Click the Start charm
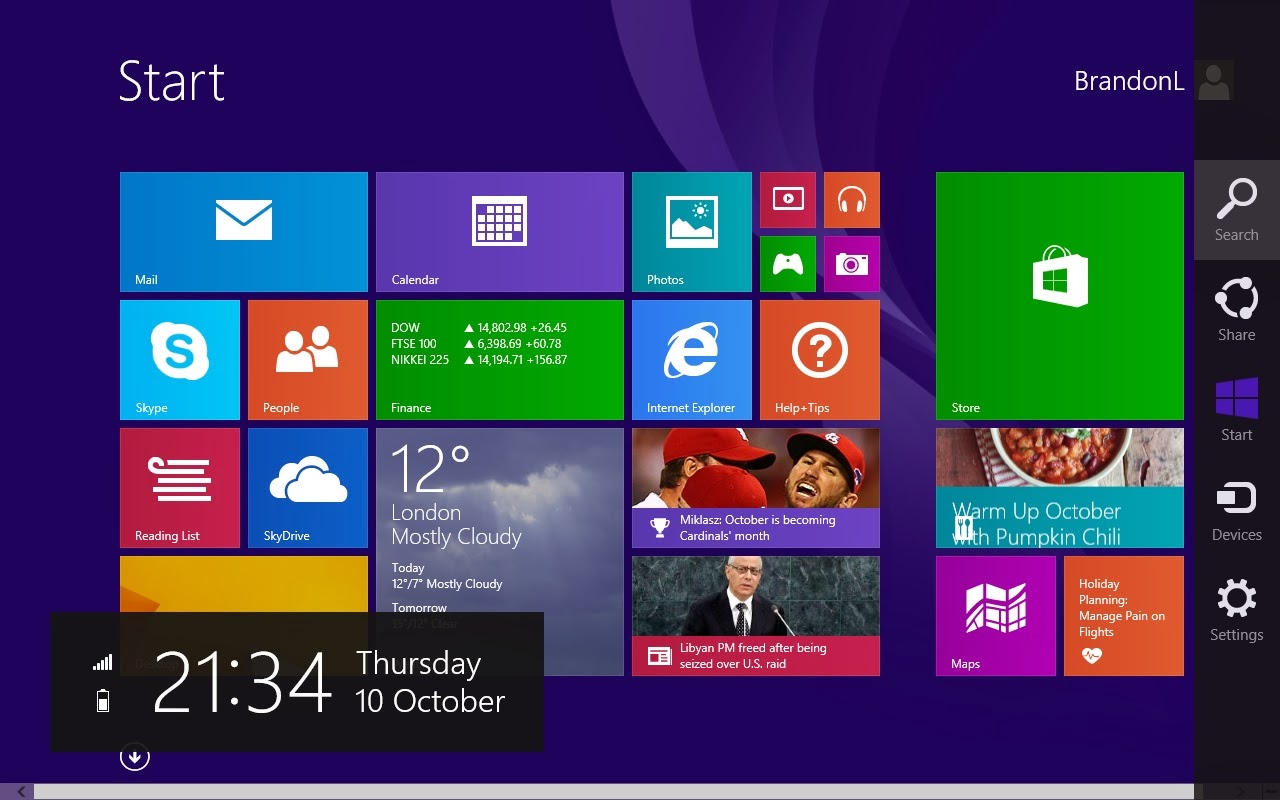The image size is (1280, 800). click(1237, 410)
